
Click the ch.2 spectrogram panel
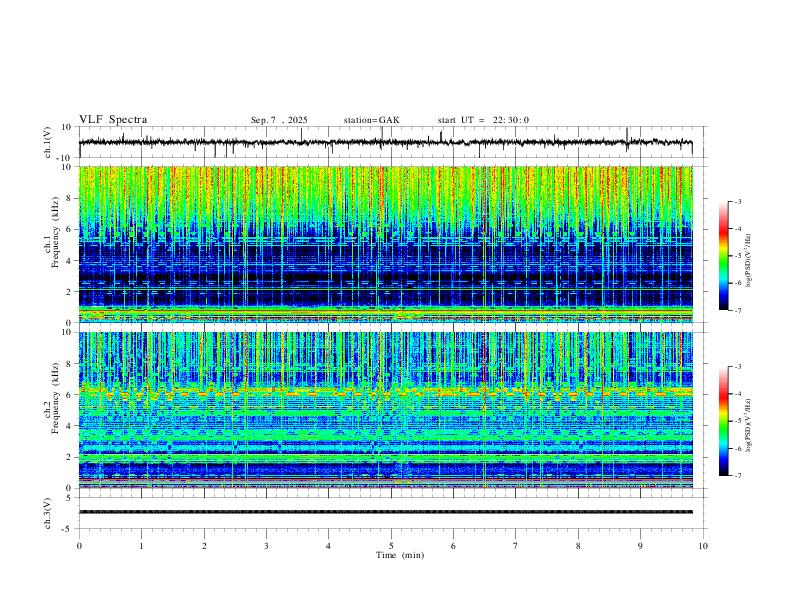click(385, 410)
